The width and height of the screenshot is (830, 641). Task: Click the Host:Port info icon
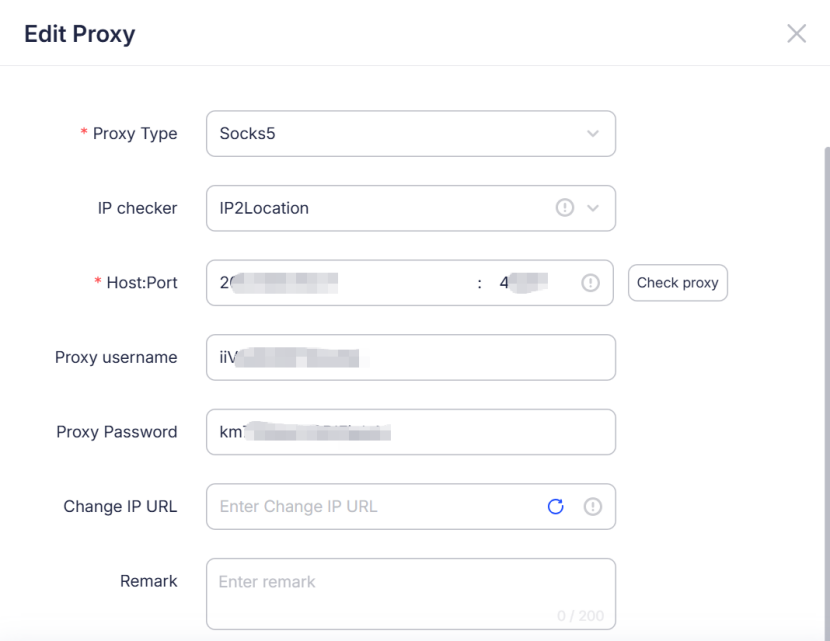590,283
